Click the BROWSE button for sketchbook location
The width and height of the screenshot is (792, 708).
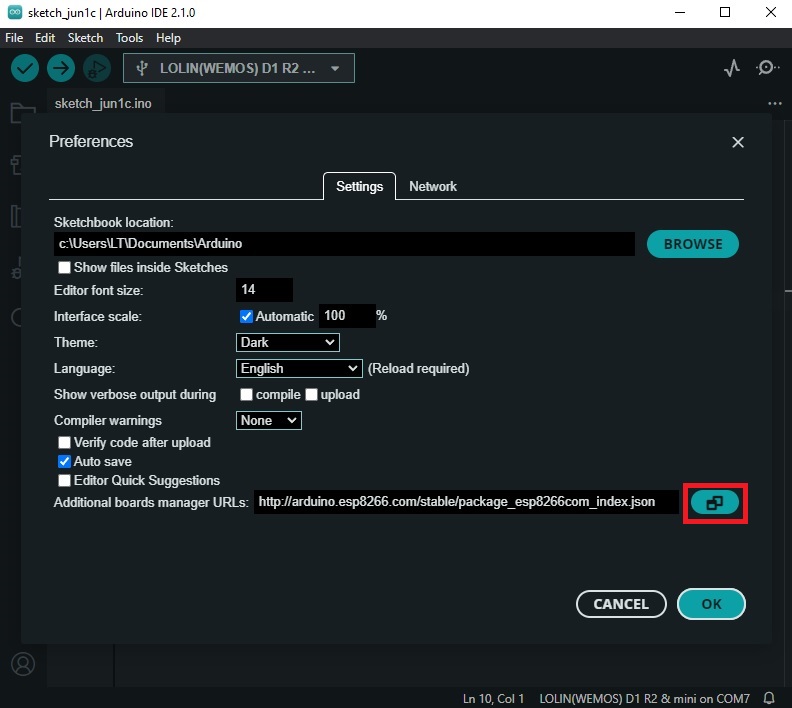[692, 244]
